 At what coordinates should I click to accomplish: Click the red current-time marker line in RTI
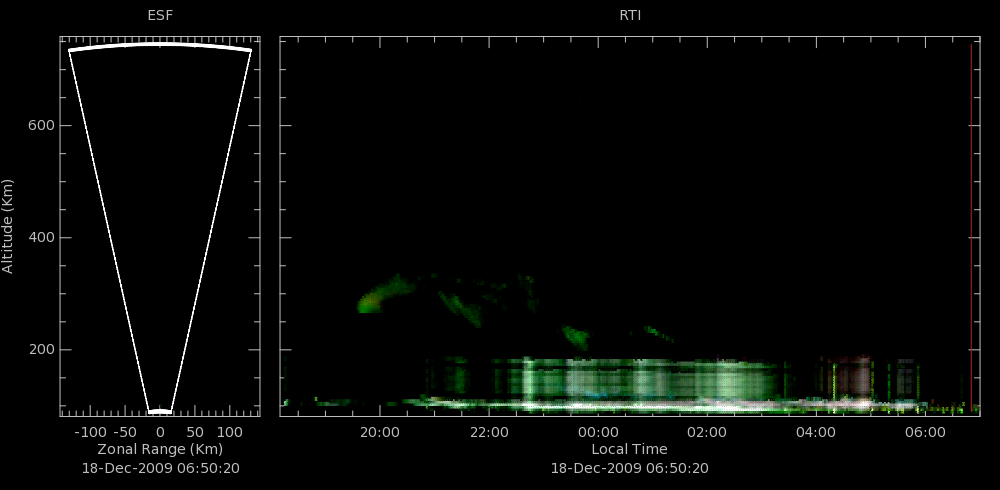(971, 226)
